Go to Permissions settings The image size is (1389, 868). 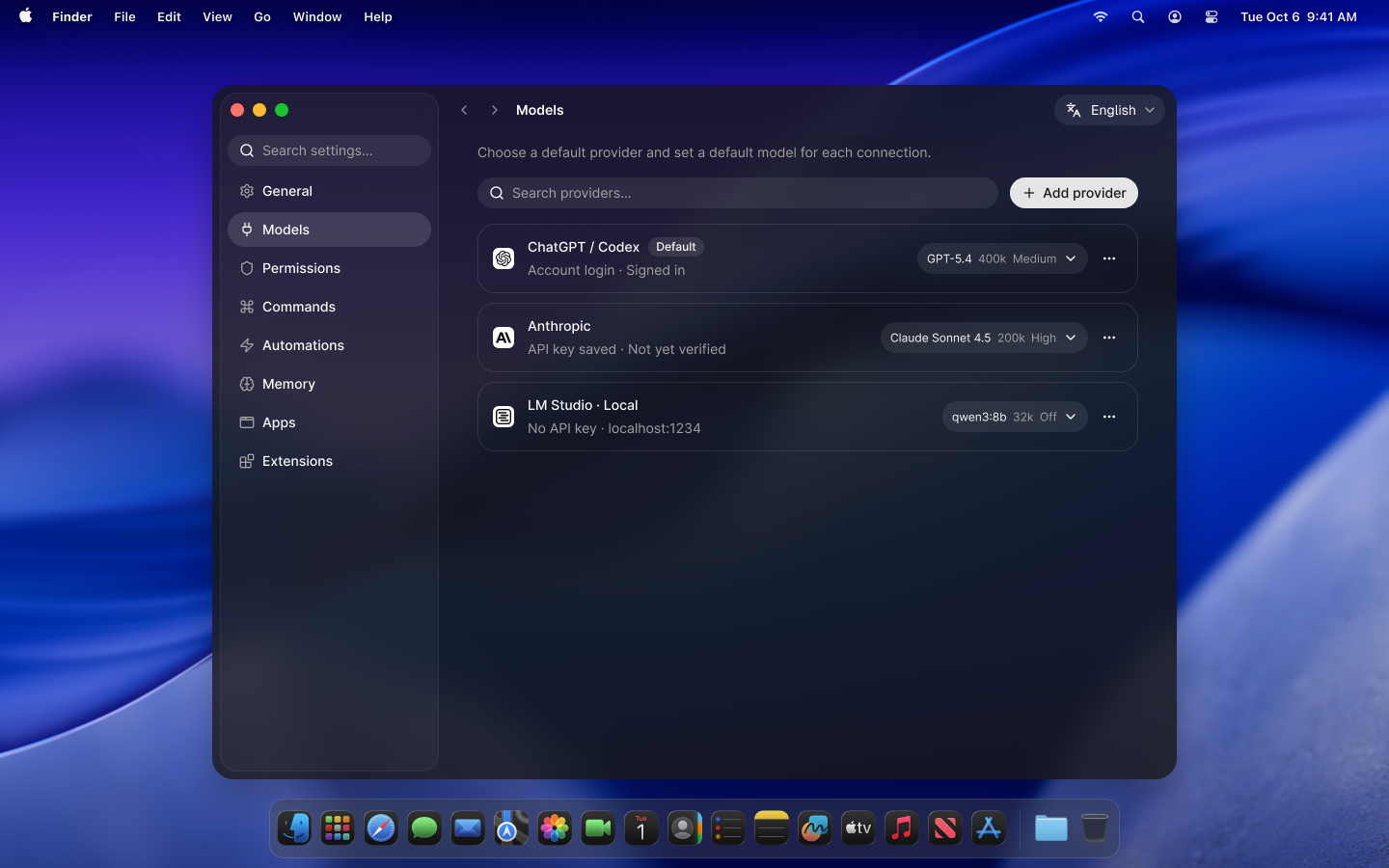point(329,268)
